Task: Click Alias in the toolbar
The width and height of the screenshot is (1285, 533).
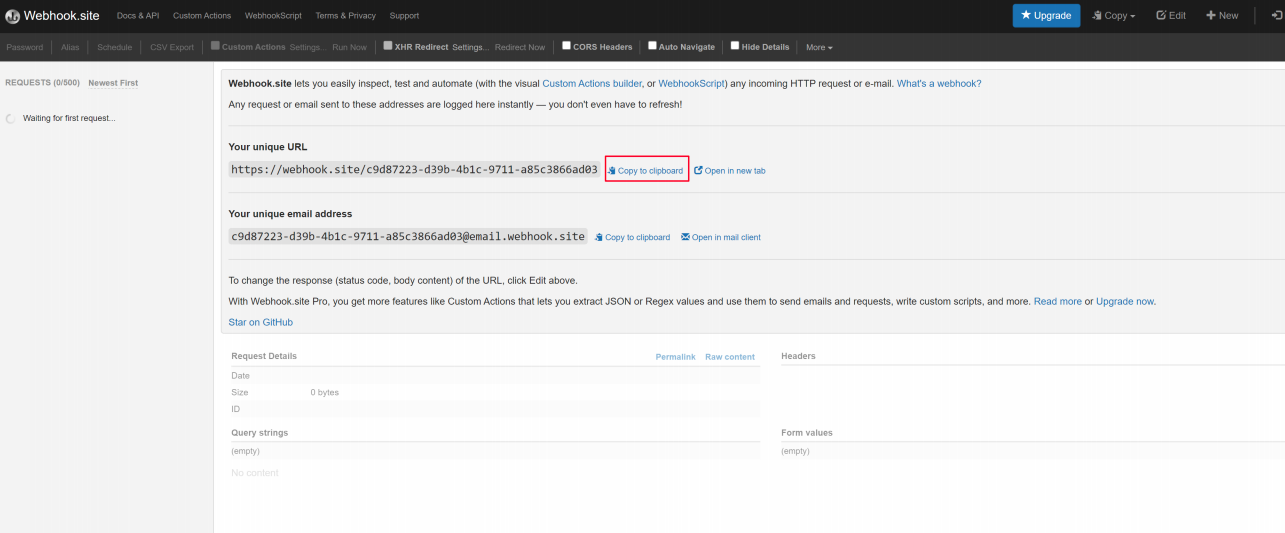Action: point(70,47)
